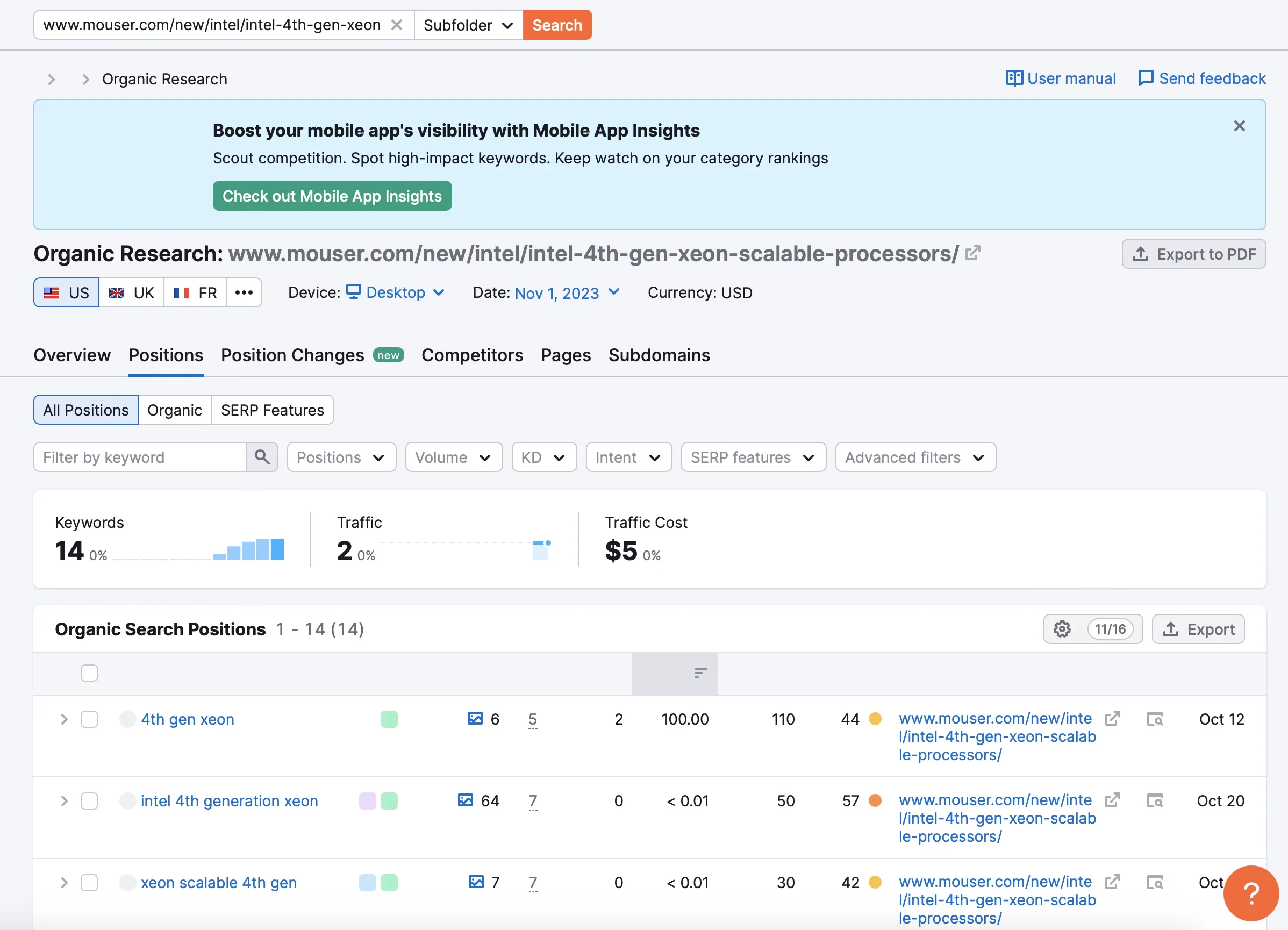The image size is (1288, 930).
Task: View SERP snapshot for 4th gen xeon
Action: click(1155, 719)
